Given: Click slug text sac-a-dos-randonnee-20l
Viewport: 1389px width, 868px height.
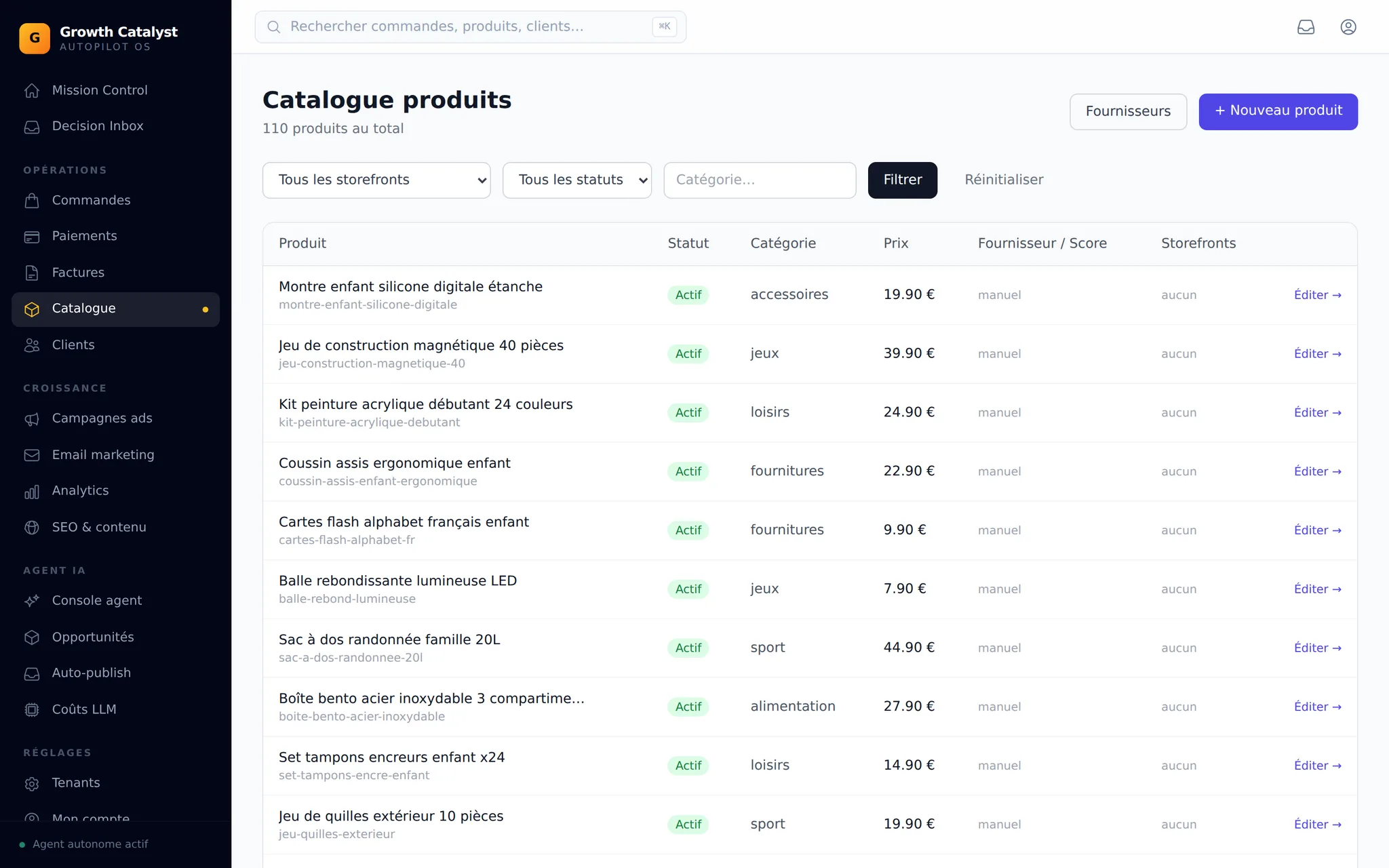Looking at the screenshot, I should pos(351,658).
